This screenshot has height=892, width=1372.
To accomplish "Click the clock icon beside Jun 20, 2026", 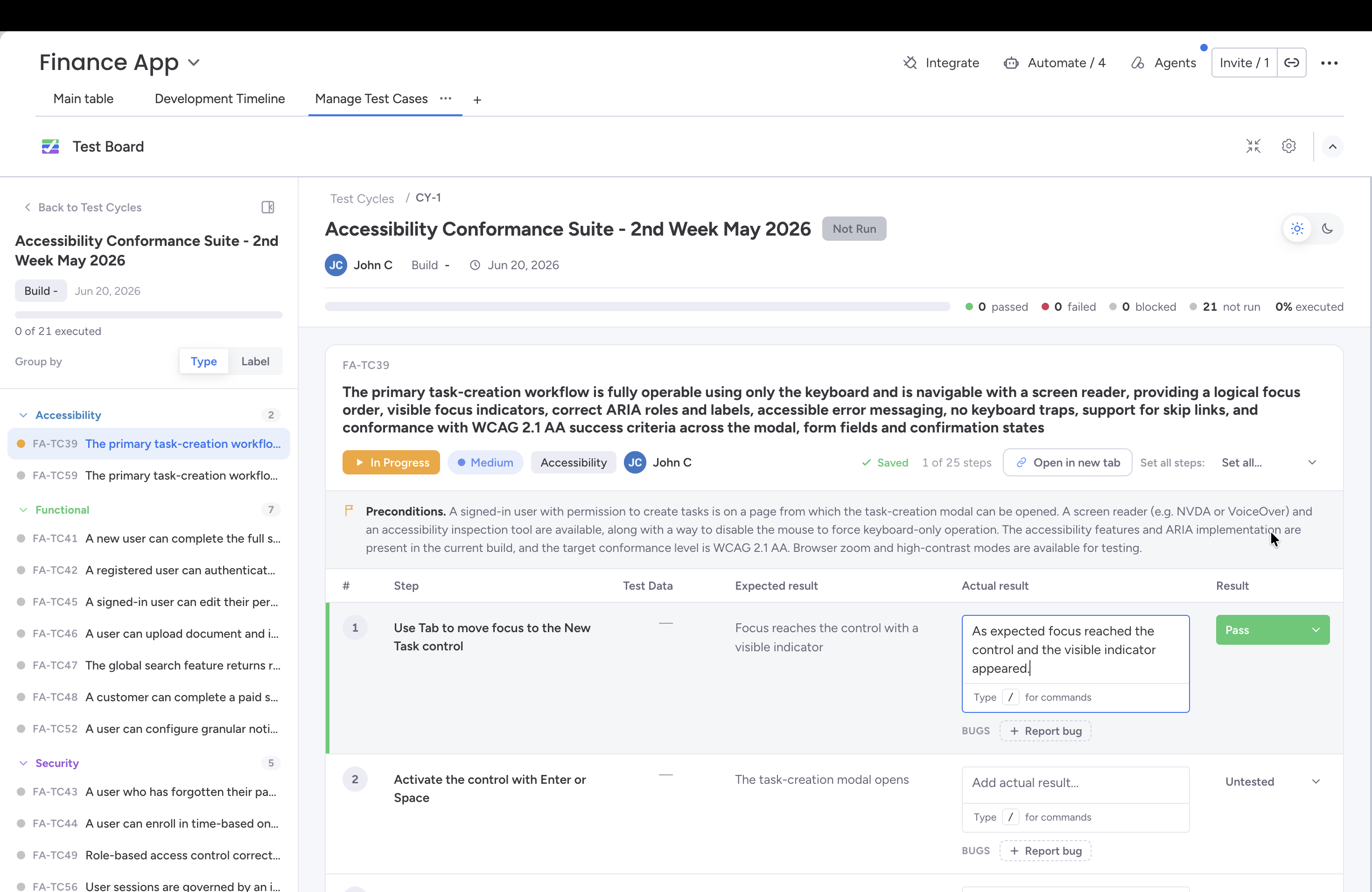I will click(475, 265).
